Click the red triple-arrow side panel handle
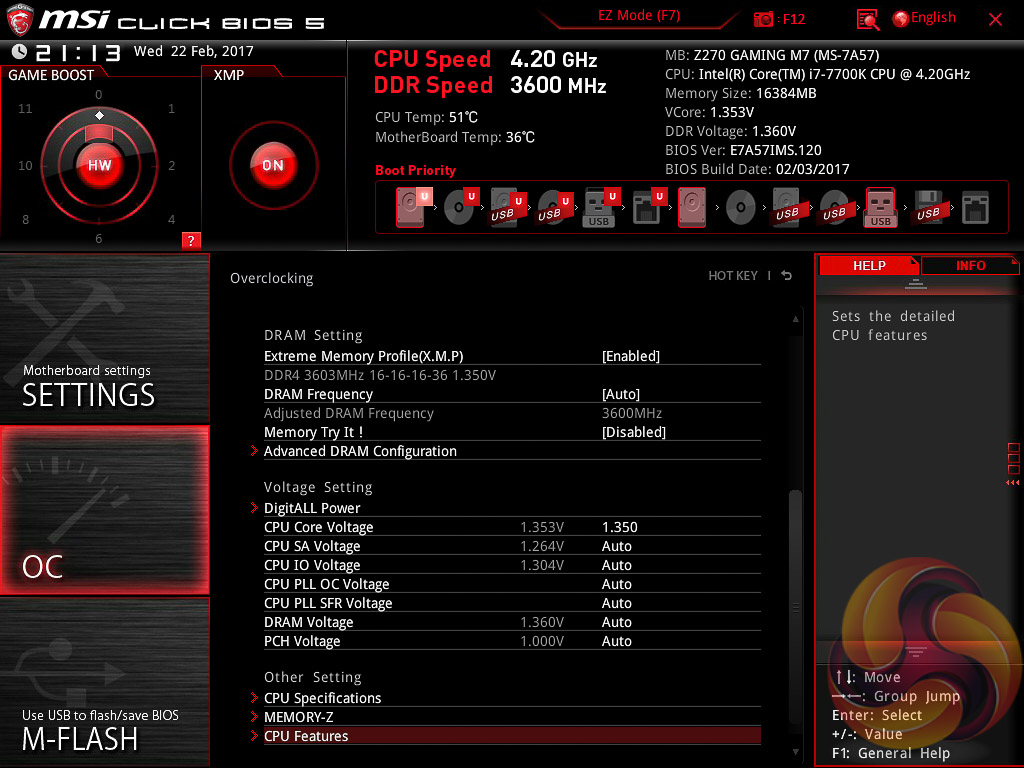The image size is (1024, 768). [1012, 483]
